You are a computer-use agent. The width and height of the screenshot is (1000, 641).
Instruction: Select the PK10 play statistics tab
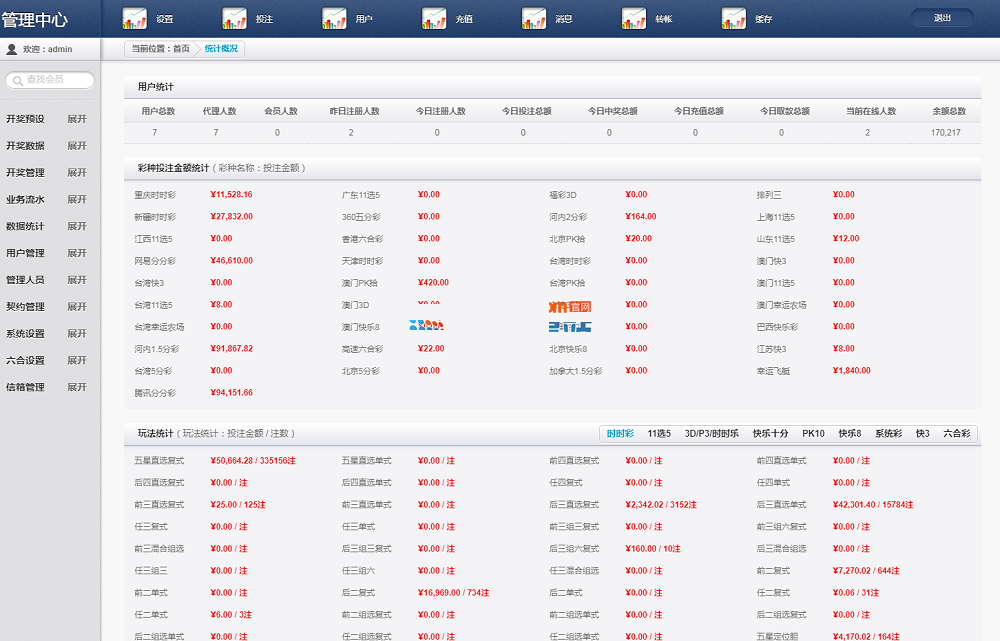tap(813, 434)
